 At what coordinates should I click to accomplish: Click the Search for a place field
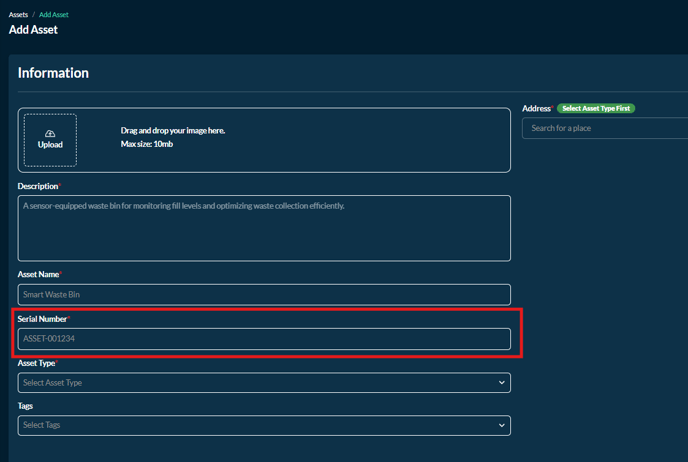[x=605, y=128]
